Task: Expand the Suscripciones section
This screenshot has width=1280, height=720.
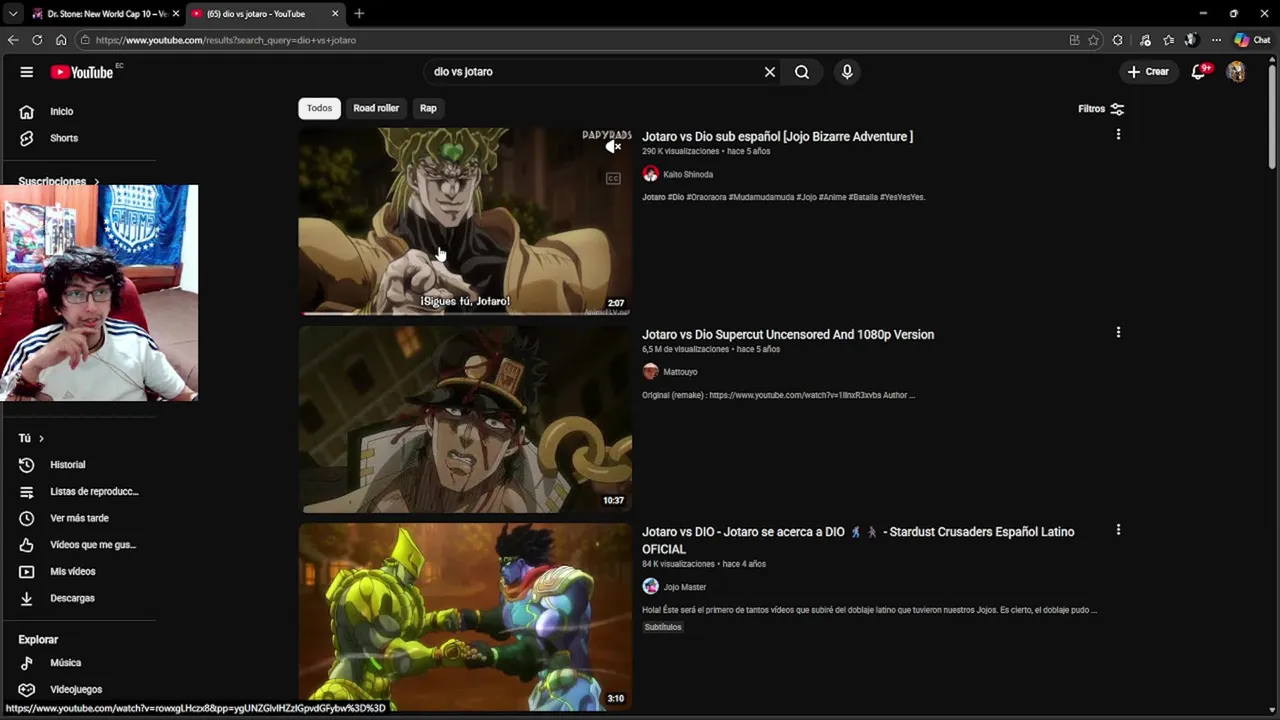Action: tap(59, 181)
